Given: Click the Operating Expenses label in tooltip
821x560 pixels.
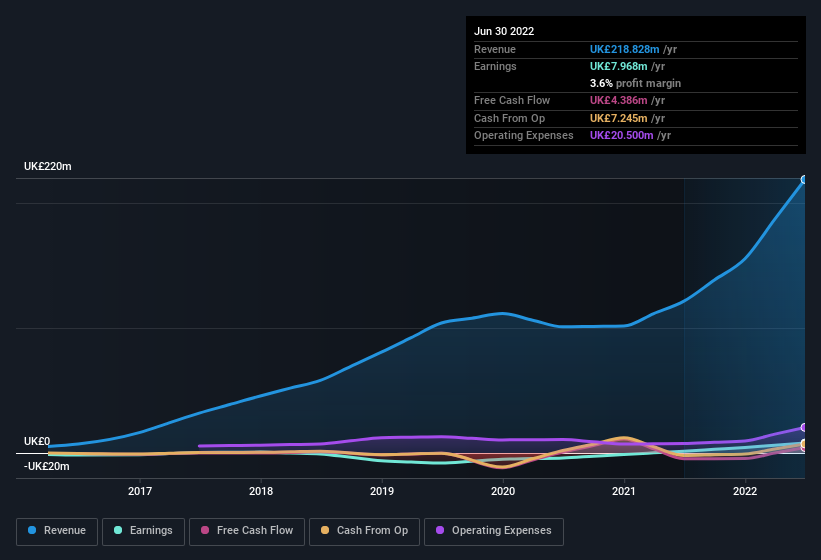Looking at the screenshot, I should (x=524, y=136).
